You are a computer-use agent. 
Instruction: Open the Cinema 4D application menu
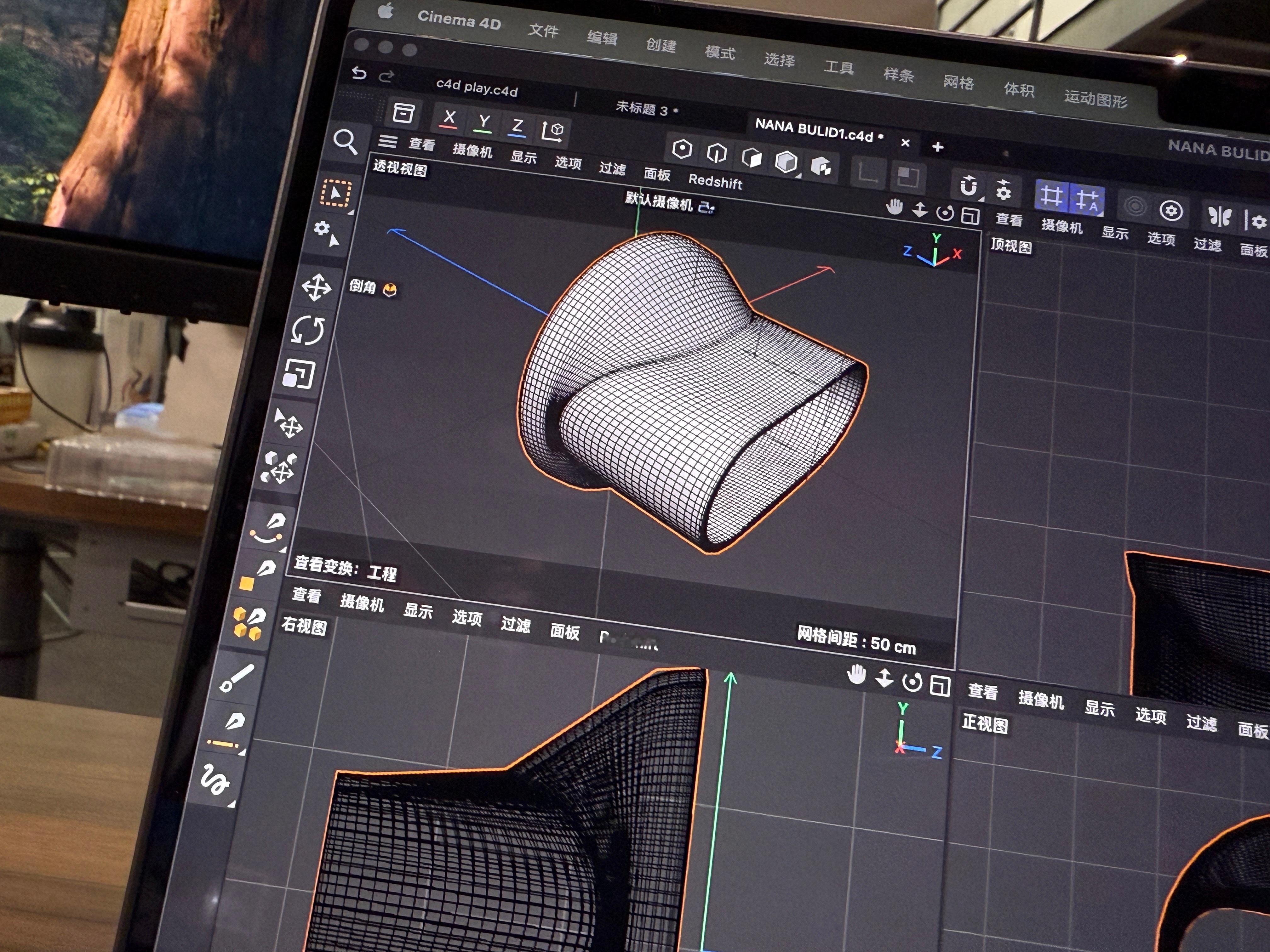click(459, 20)
